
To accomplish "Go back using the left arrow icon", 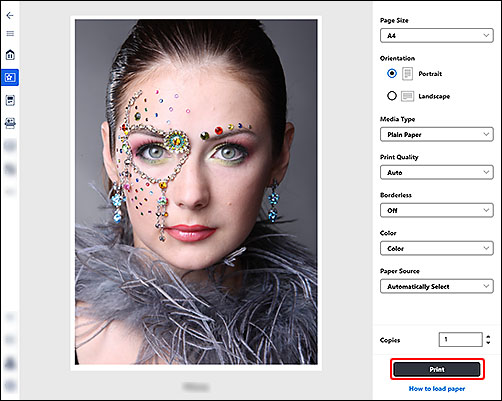I will click(x=10, y=16).
